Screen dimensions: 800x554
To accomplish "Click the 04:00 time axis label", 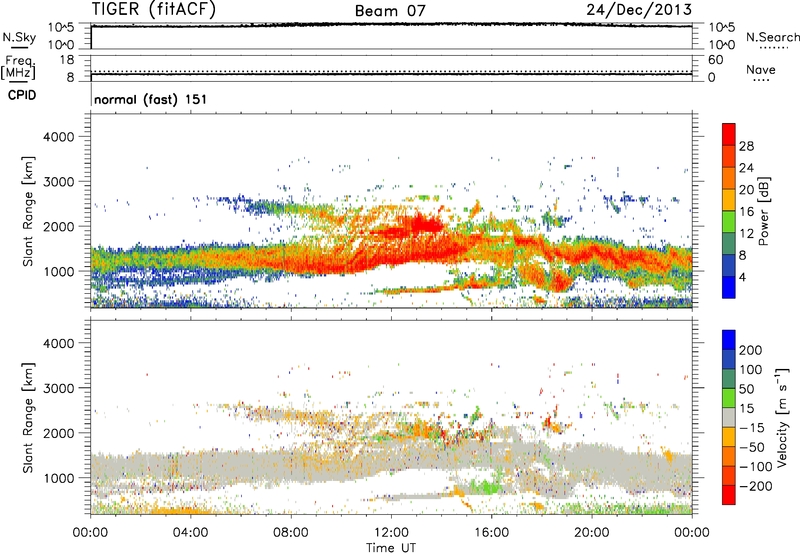I will (x=190, y=533).
